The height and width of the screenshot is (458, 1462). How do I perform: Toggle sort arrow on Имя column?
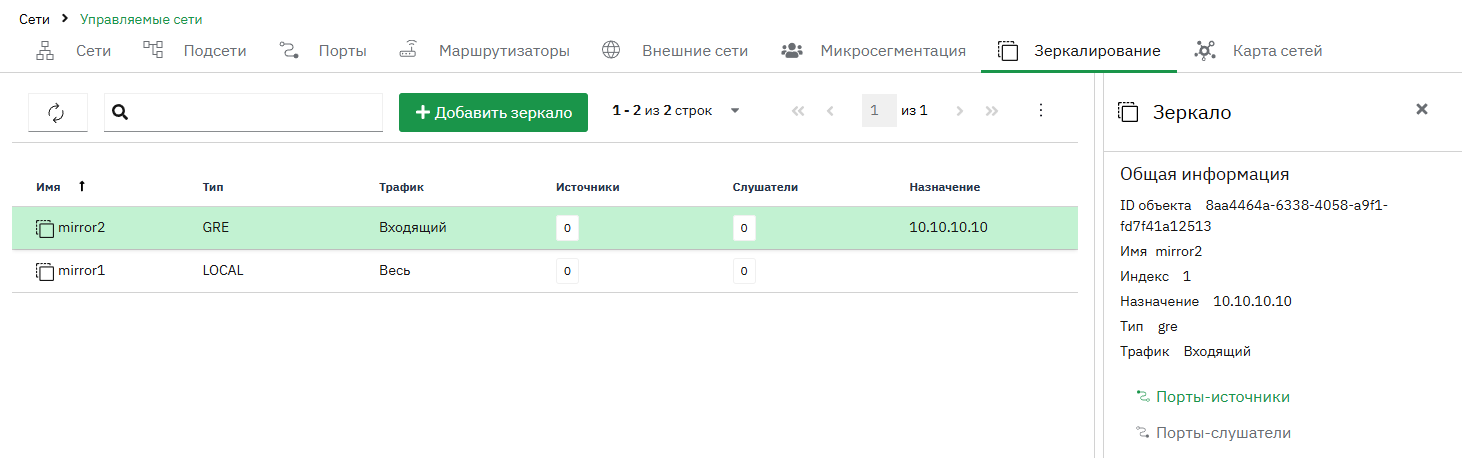click(x=82, y=186)
